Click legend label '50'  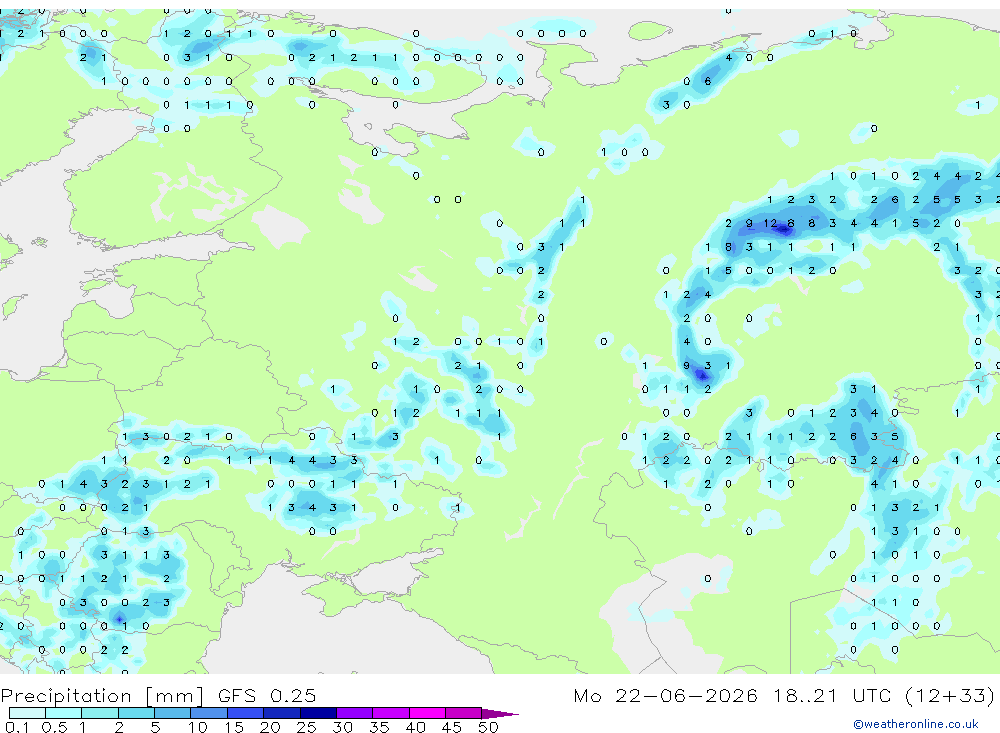[488, 727]
